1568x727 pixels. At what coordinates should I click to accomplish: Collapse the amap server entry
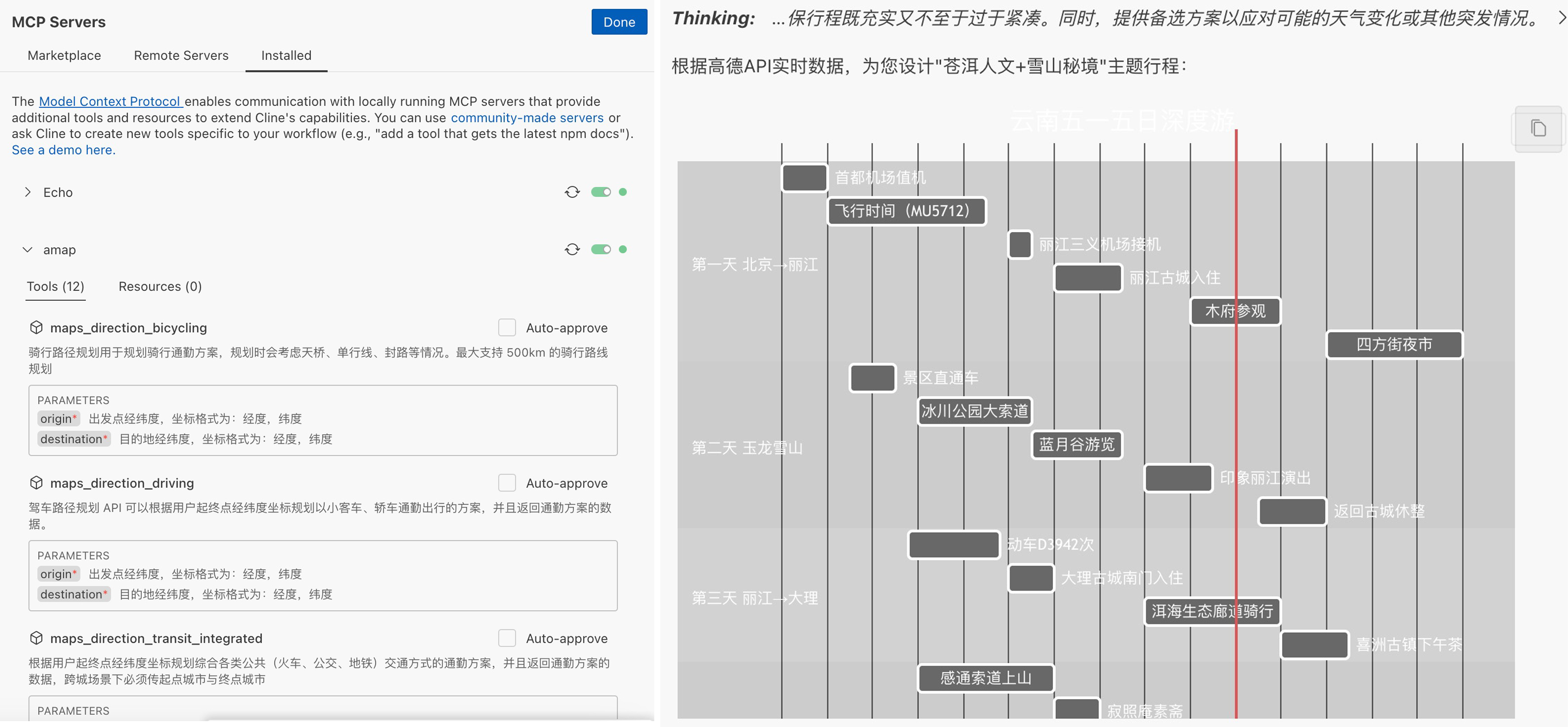pyautogui.click(x=27, y=250)
